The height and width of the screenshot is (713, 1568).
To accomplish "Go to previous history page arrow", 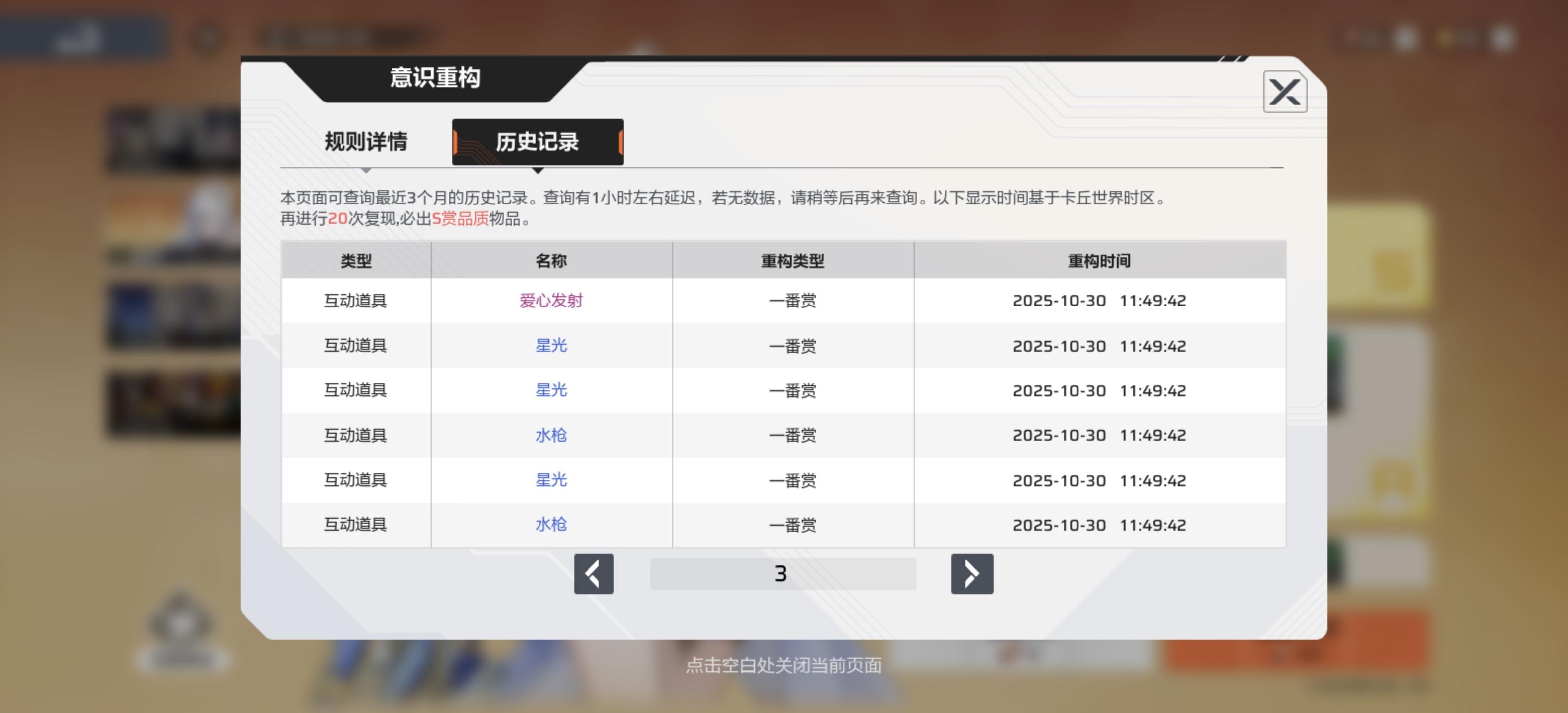I will [593, 573].
